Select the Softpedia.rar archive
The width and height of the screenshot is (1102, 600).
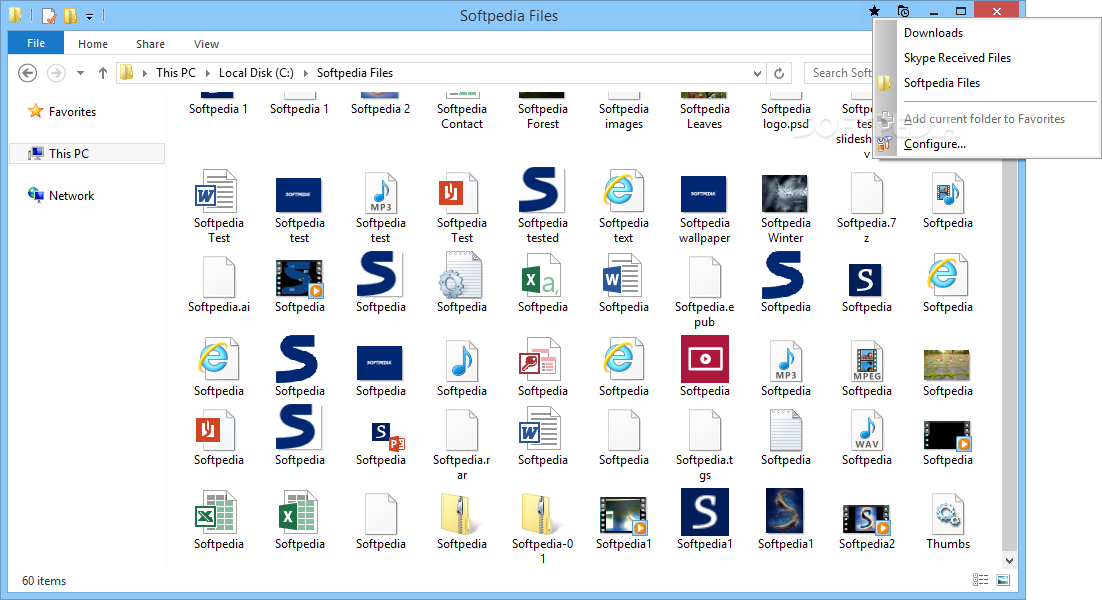tap(462, 444)
